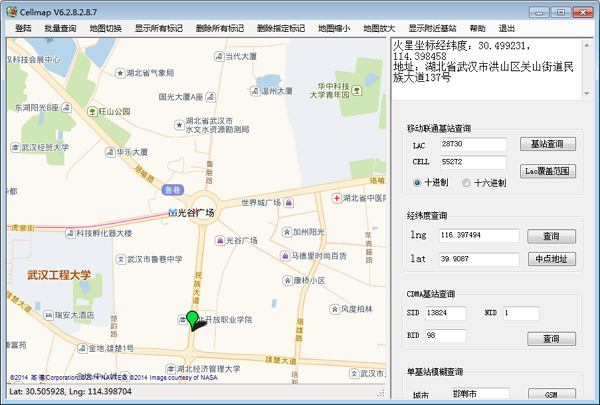Click the 水文水资源勘测局 star icon

(179, 125)
